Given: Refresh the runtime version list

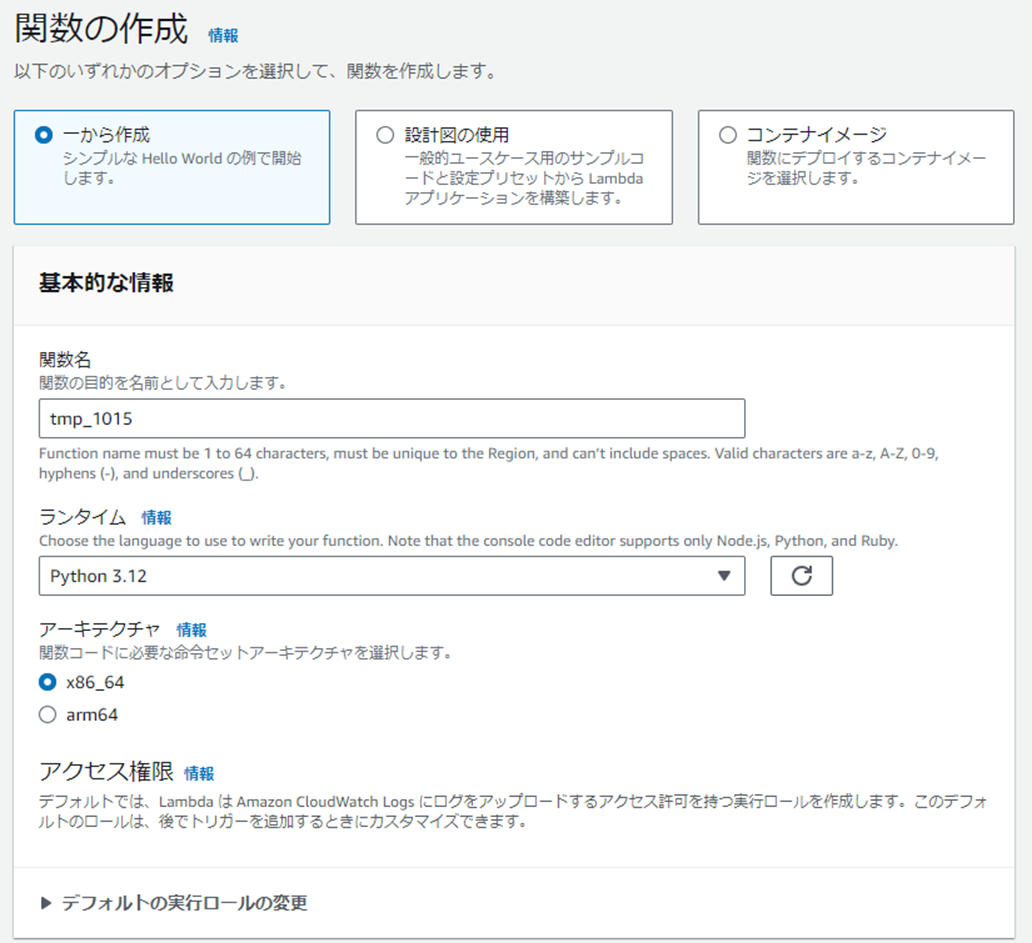Looking at the screenshot, I should point(803,575).
